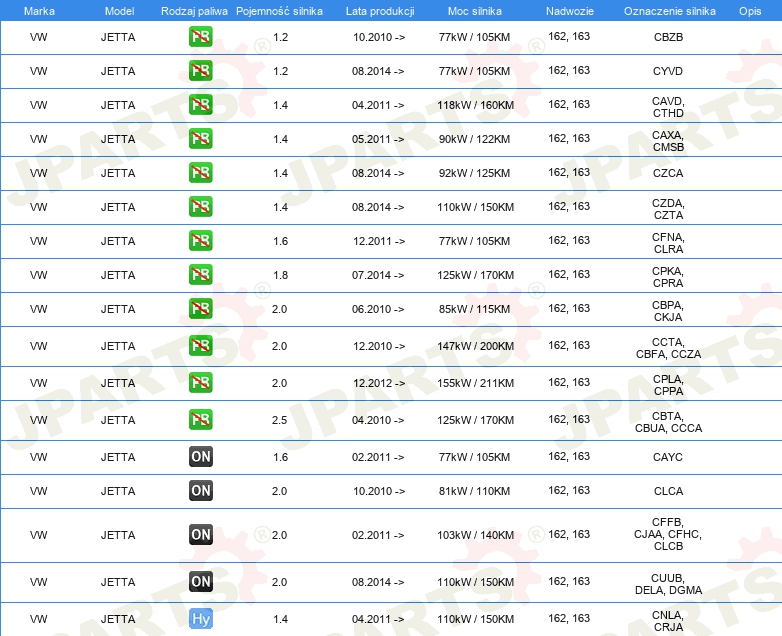Select engine codes CAVD, CTHD
The image size is (782, 636).
pyautogui.click(x=668, y=107)
